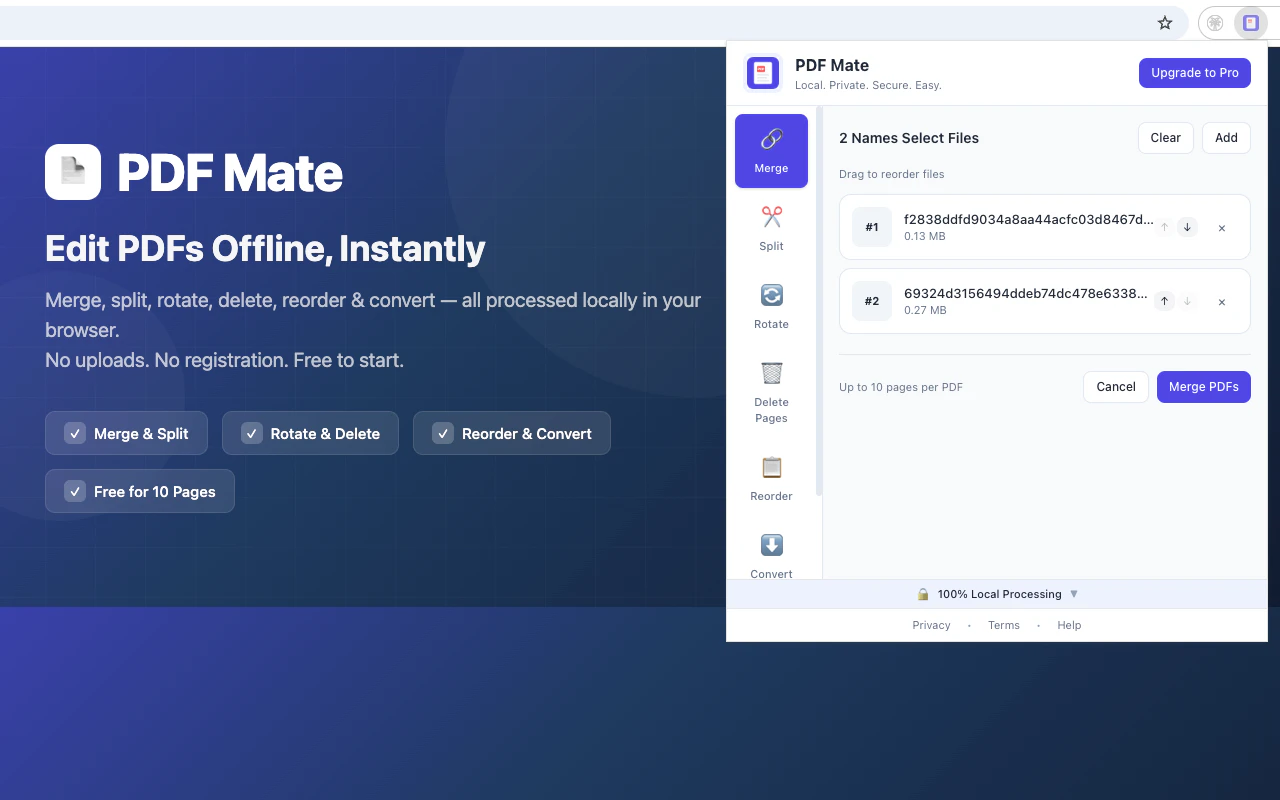Click the 'Drag to reorder files' hint
1280x800 pixels.
(x=892, y=174)
